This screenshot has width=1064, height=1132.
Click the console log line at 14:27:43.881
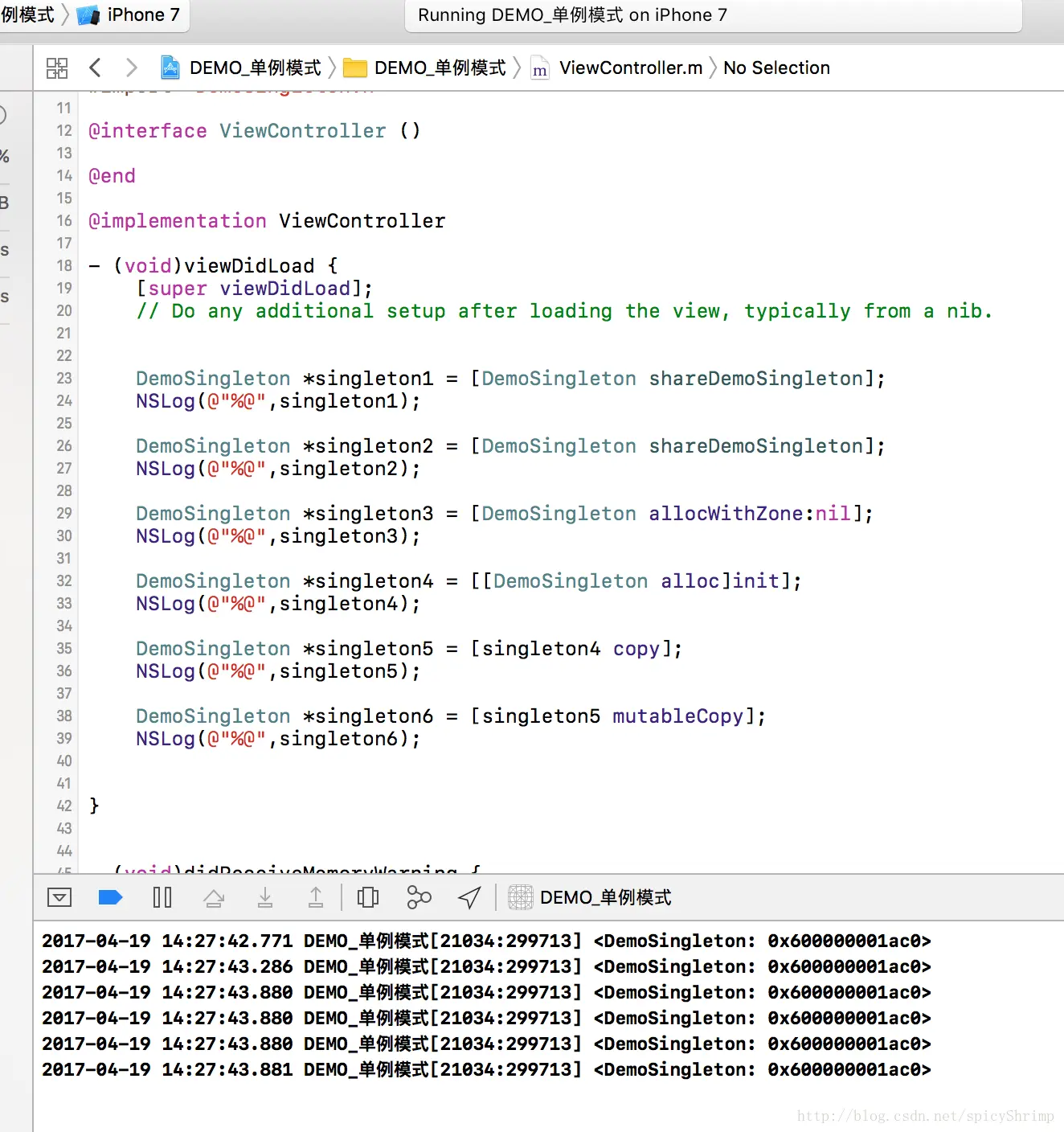(486, 1069)
